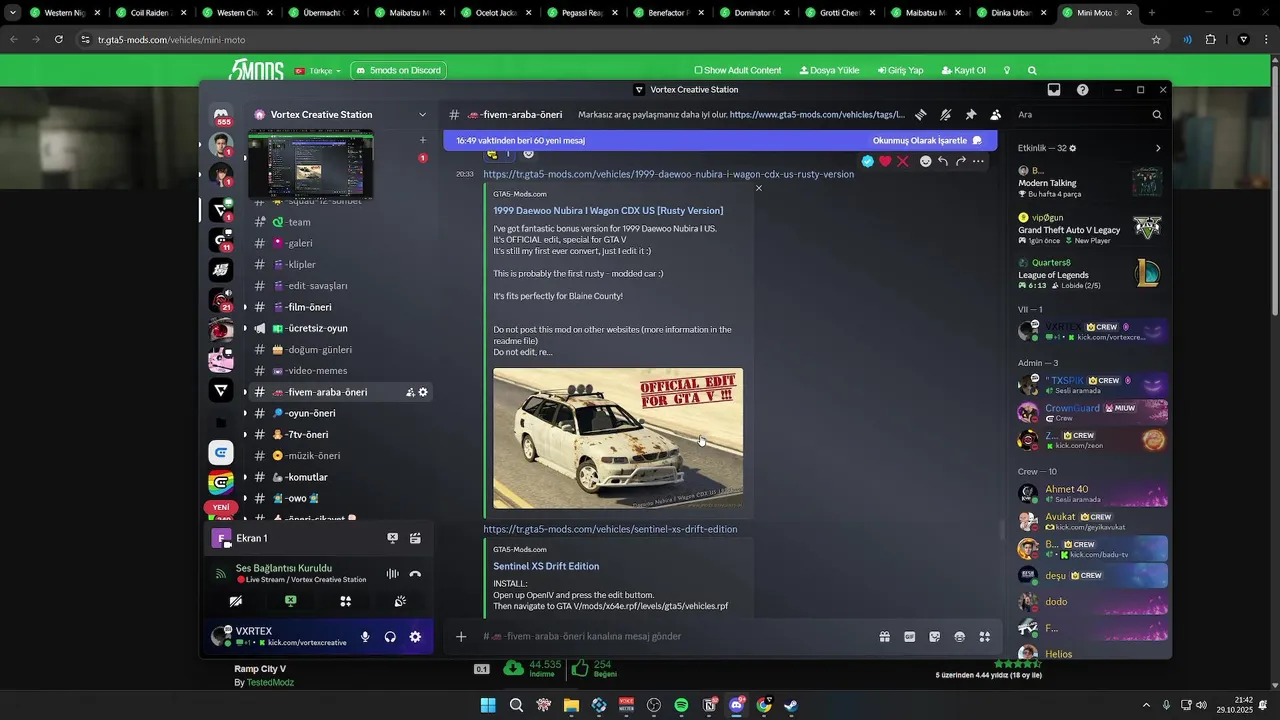Create invite icon on -fivem-araba-öneri
Viewport: 1280px width, 720px height.
click(410, 392)
